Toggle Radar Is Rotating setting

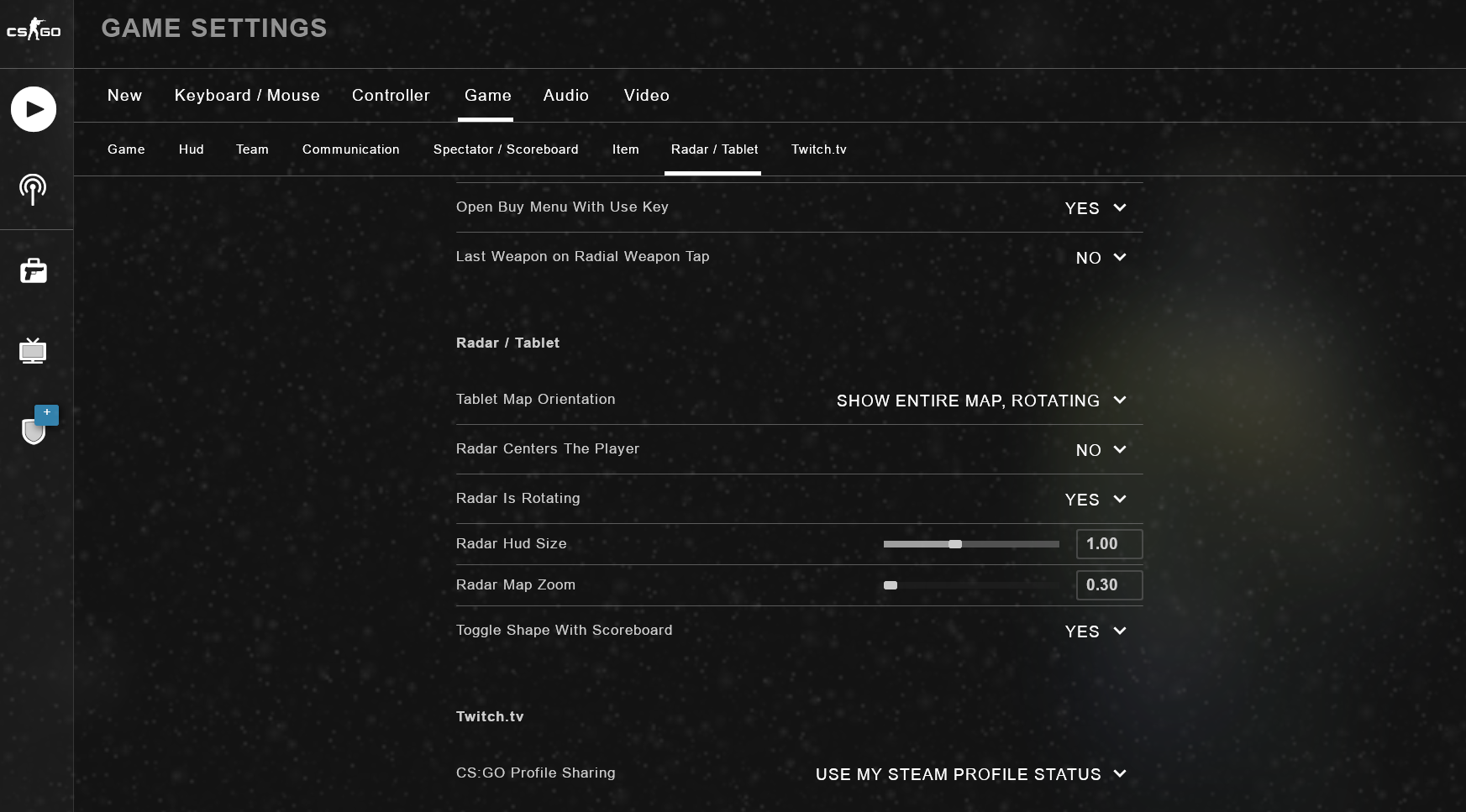[1096, 500]
